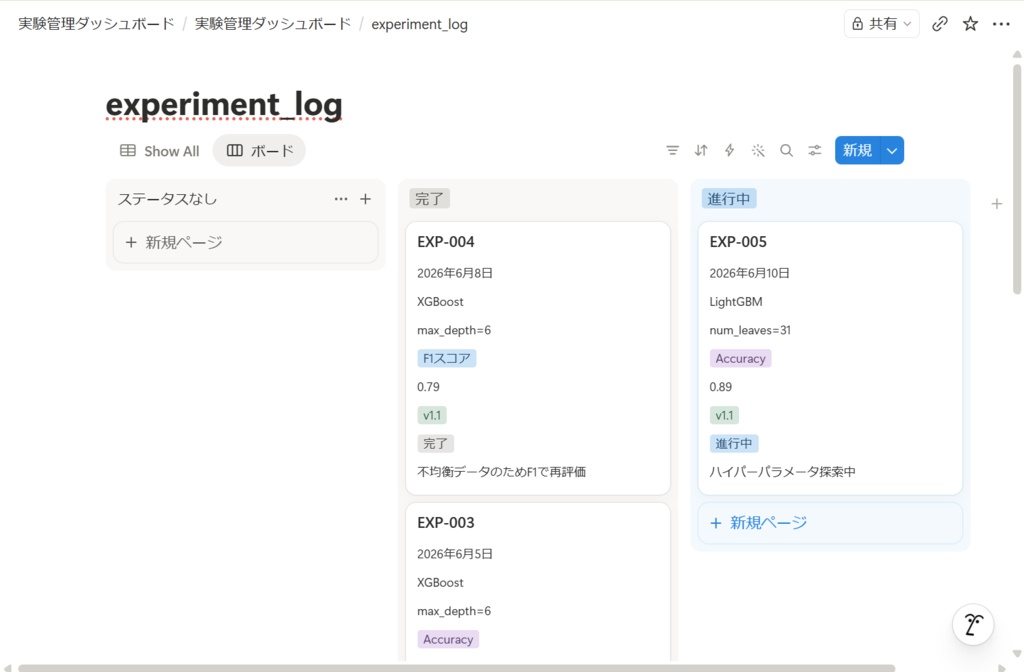This screenshot has width=1024, height=672.
Task: Open view settings sliders icon
Action: pos(814,151)
